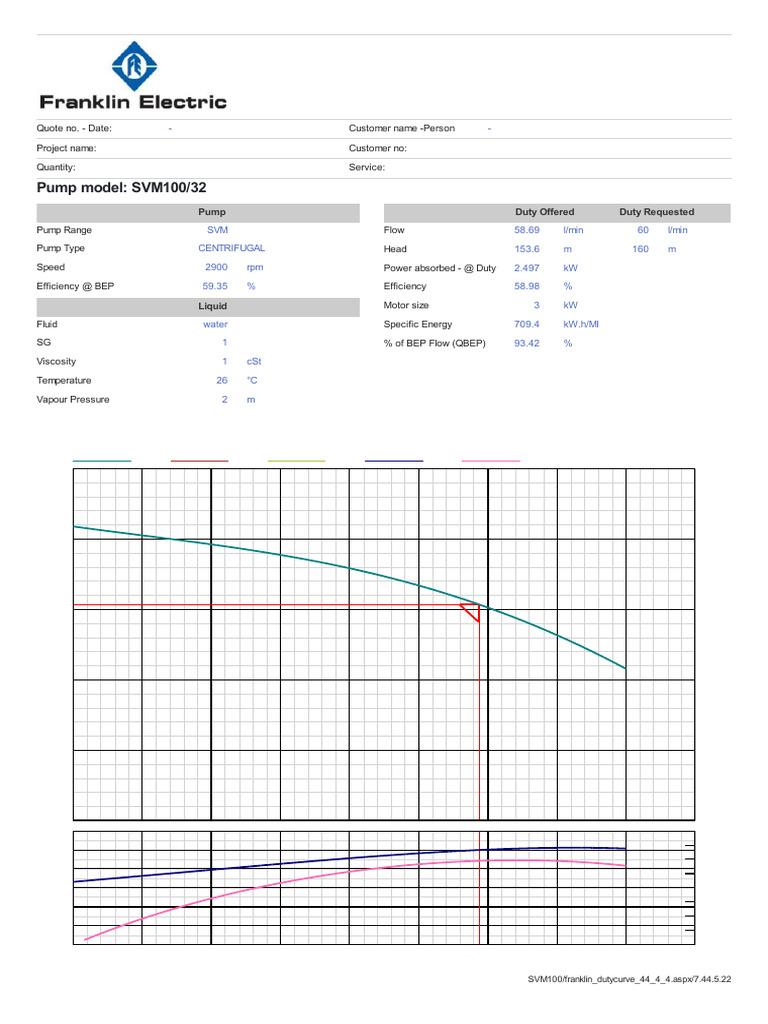Click the 'Speed' label
768x1024 pixels.
(x=51, y=267)
